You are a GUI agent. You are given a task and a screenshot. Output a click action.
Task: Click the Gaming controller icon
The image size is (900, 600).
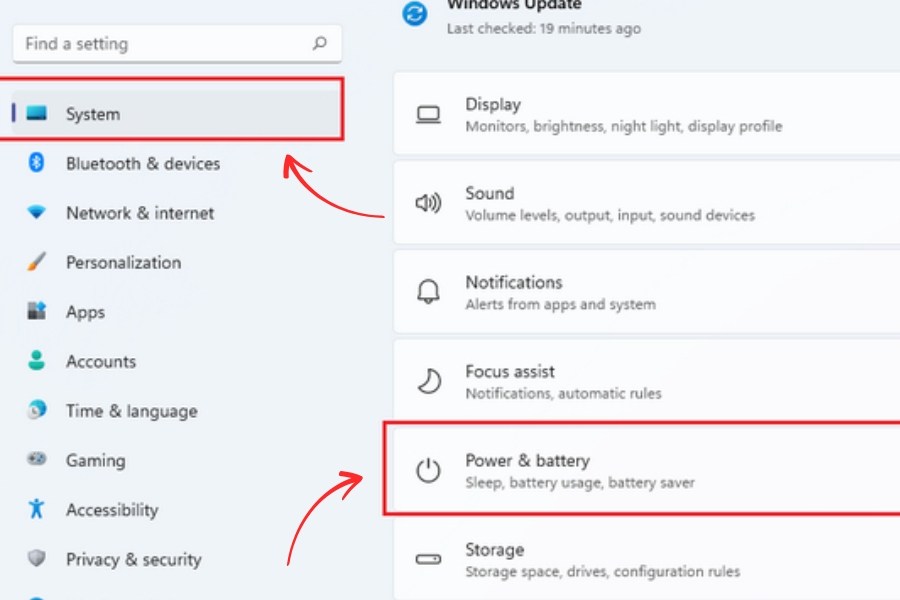37,460
